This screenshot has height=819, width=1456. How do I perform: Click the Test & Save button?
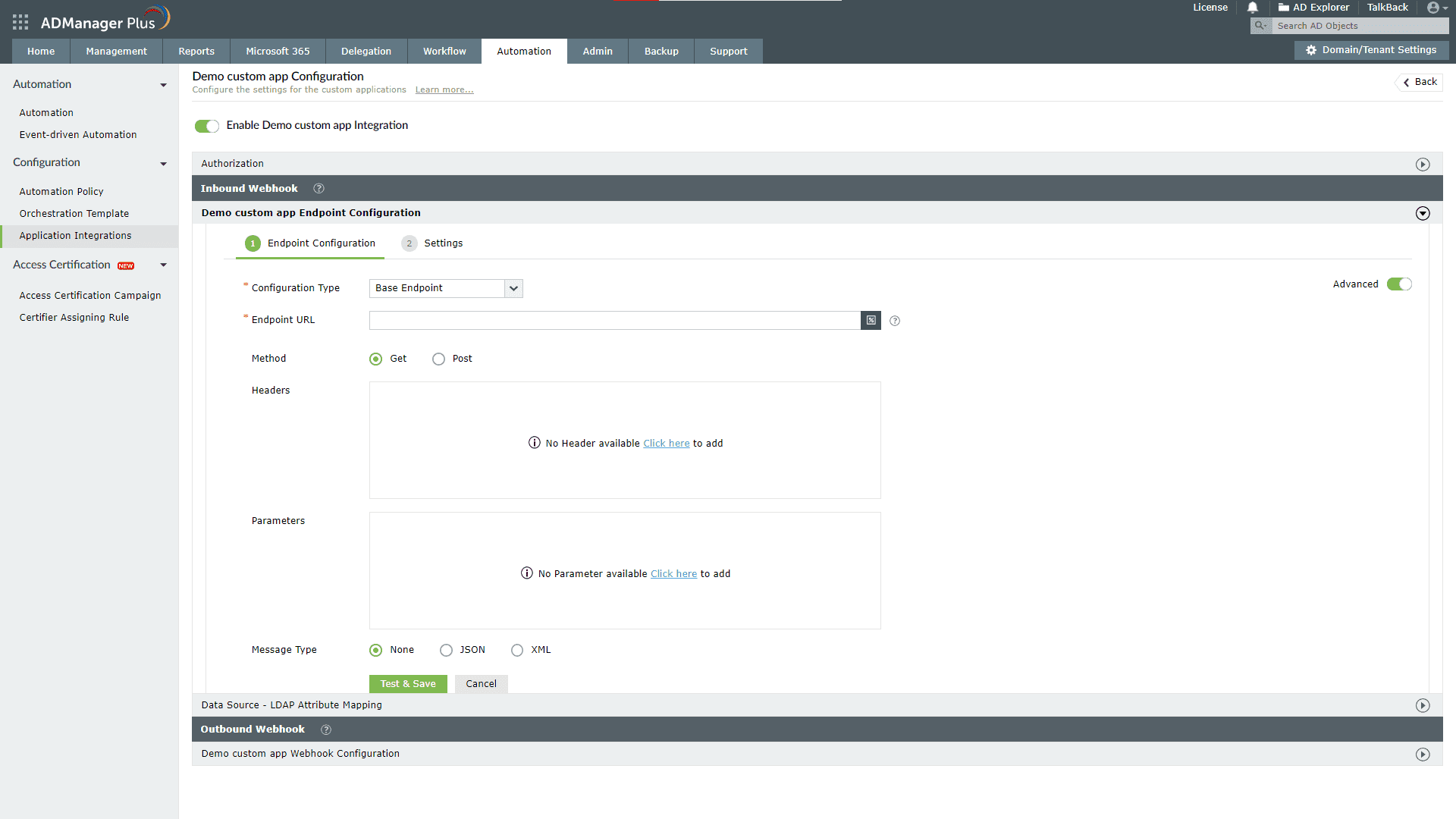point(408,683)
